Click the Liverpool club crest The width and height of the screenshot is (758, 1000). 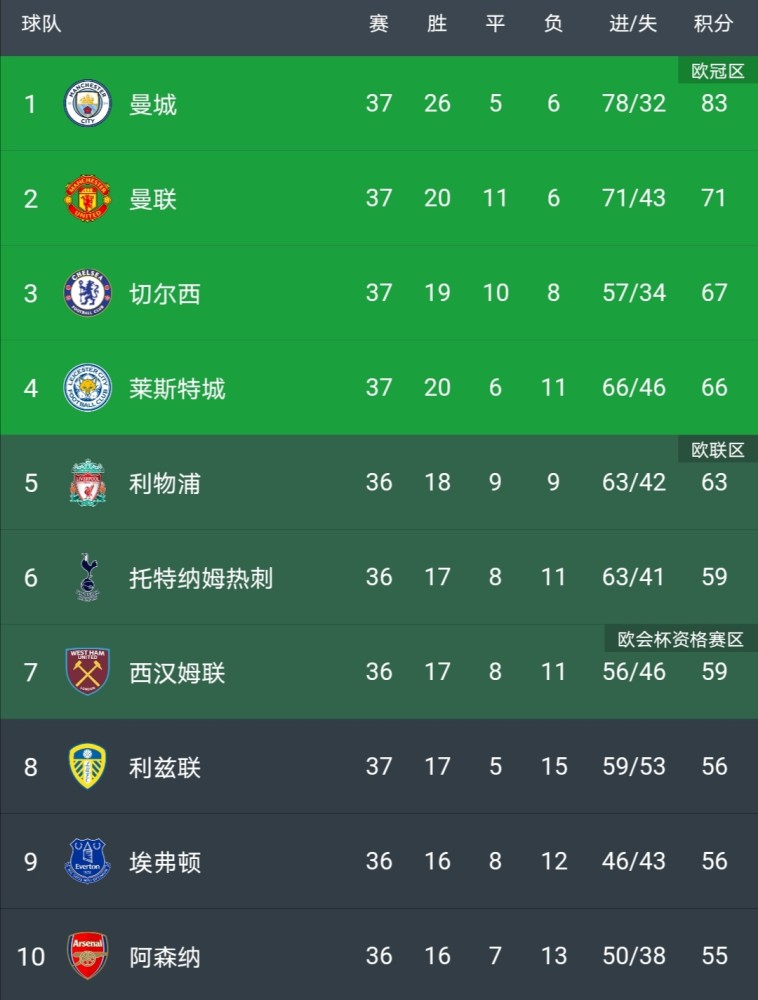tap(87, 483)
